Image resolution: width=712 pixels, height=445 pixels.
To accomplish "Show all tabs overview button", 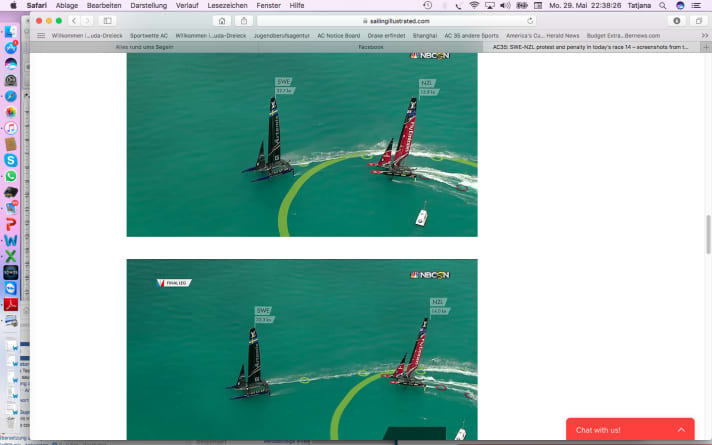I will [x=699, y=21].
